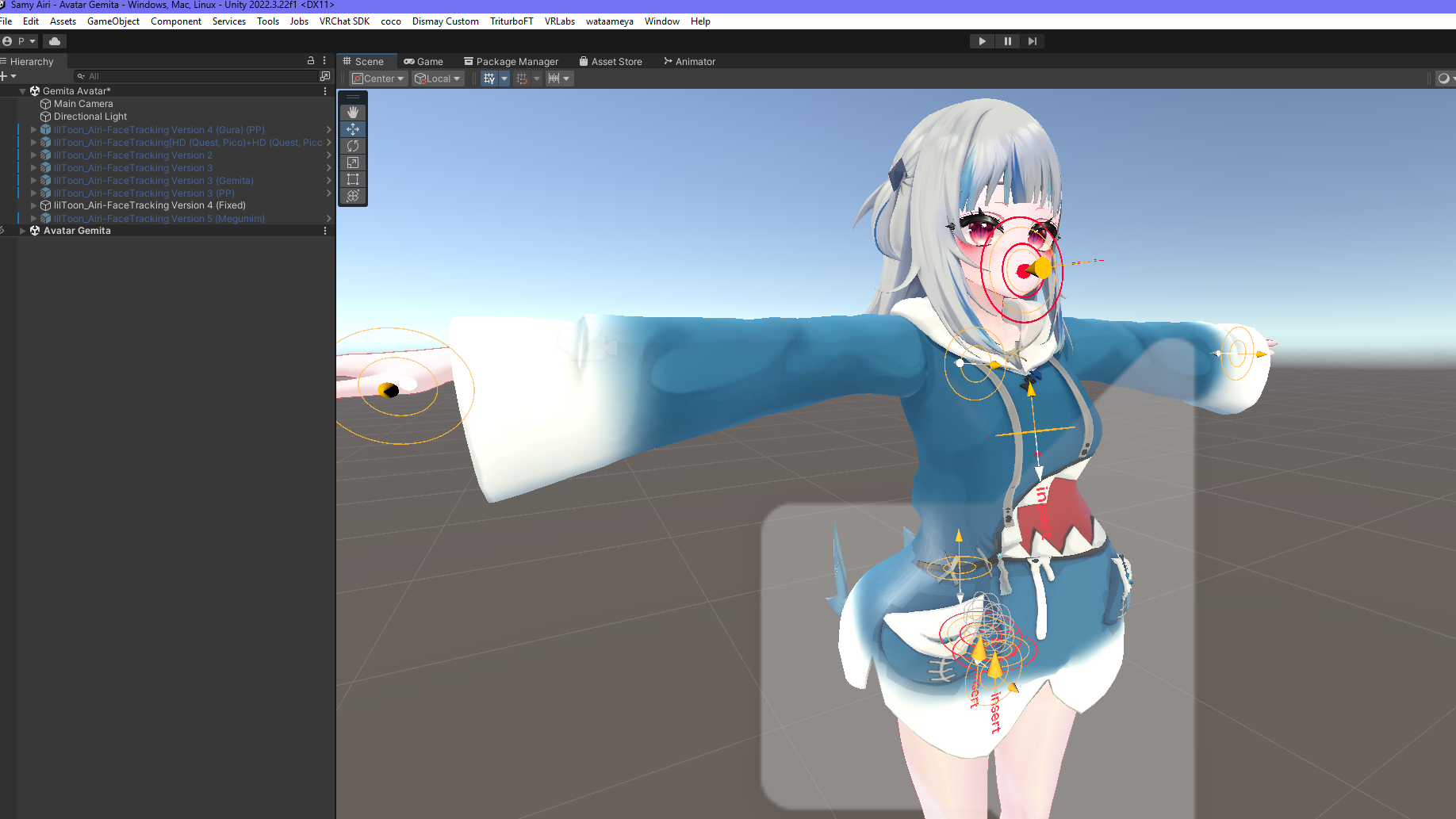Viewport: 1456px width, 819px height.
Task: Open the grid visibility options dropdown arrow
Action: (504, 78)
